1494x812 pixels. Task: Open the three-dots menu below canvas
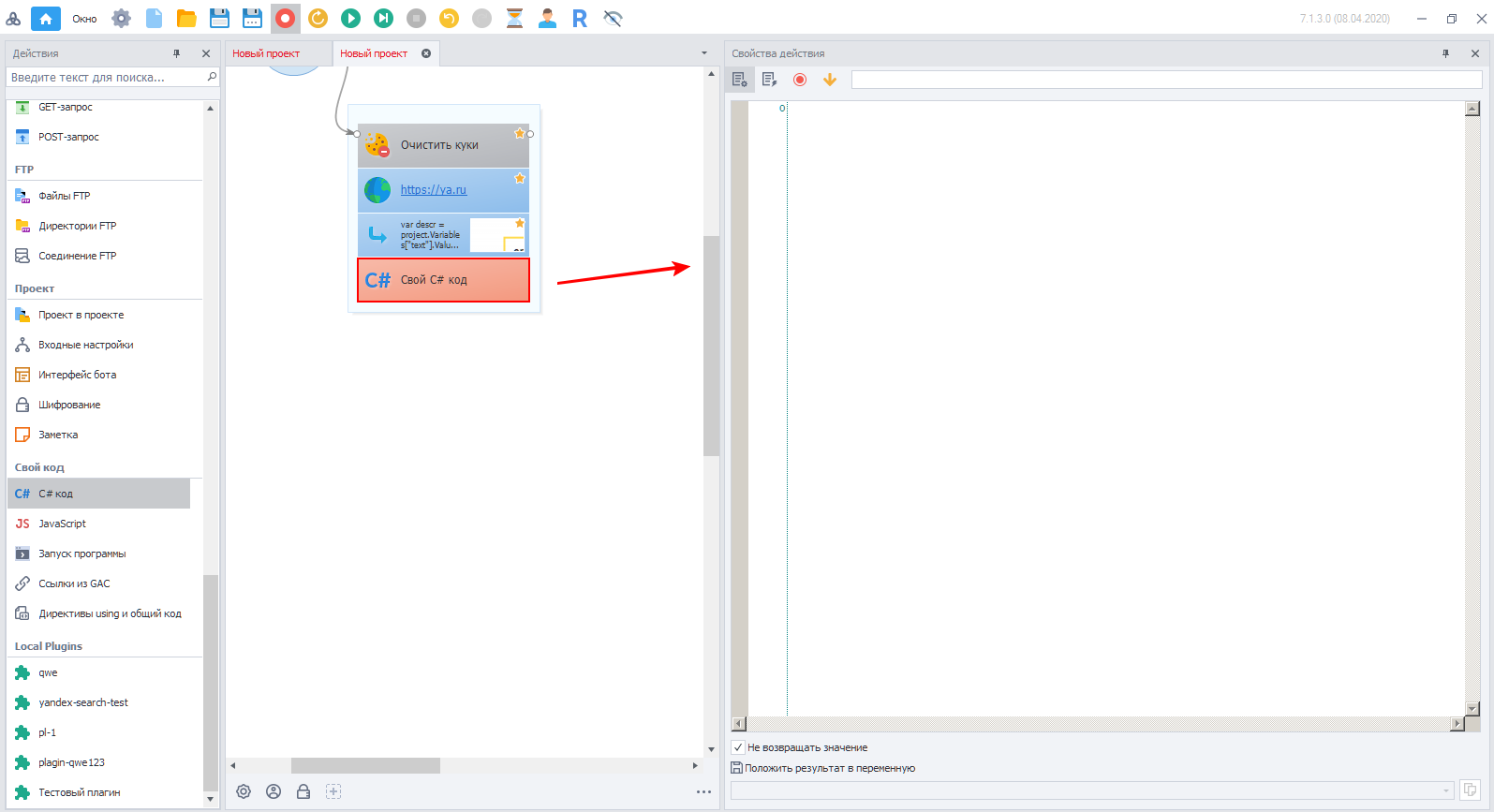(703, 791)
